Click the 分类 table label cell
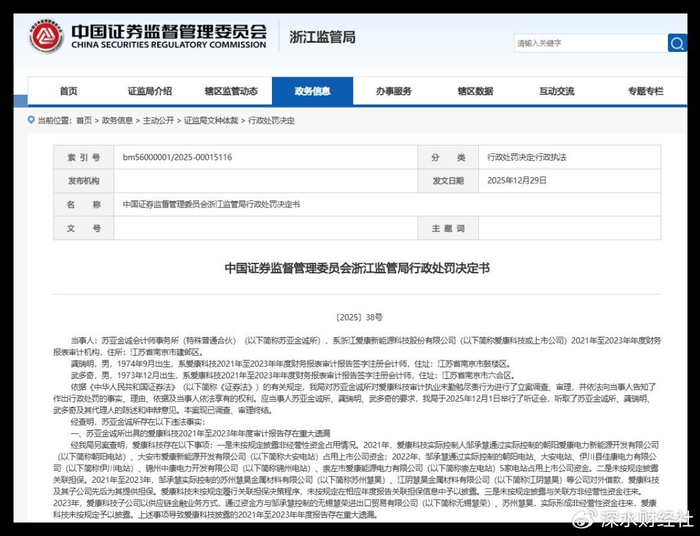700x536 pixels. point(448,157)
